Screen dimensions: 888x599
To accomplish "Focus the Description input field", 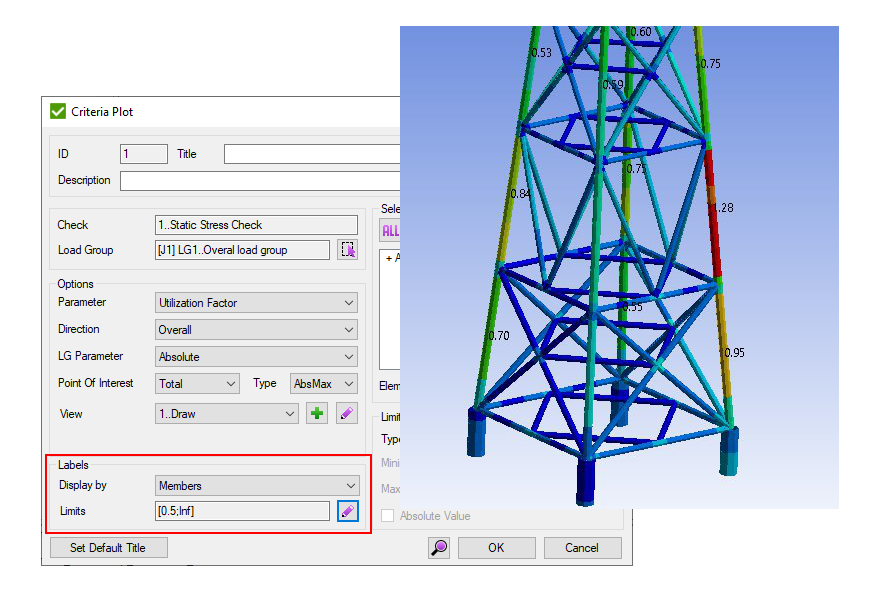I will (260, 181).
